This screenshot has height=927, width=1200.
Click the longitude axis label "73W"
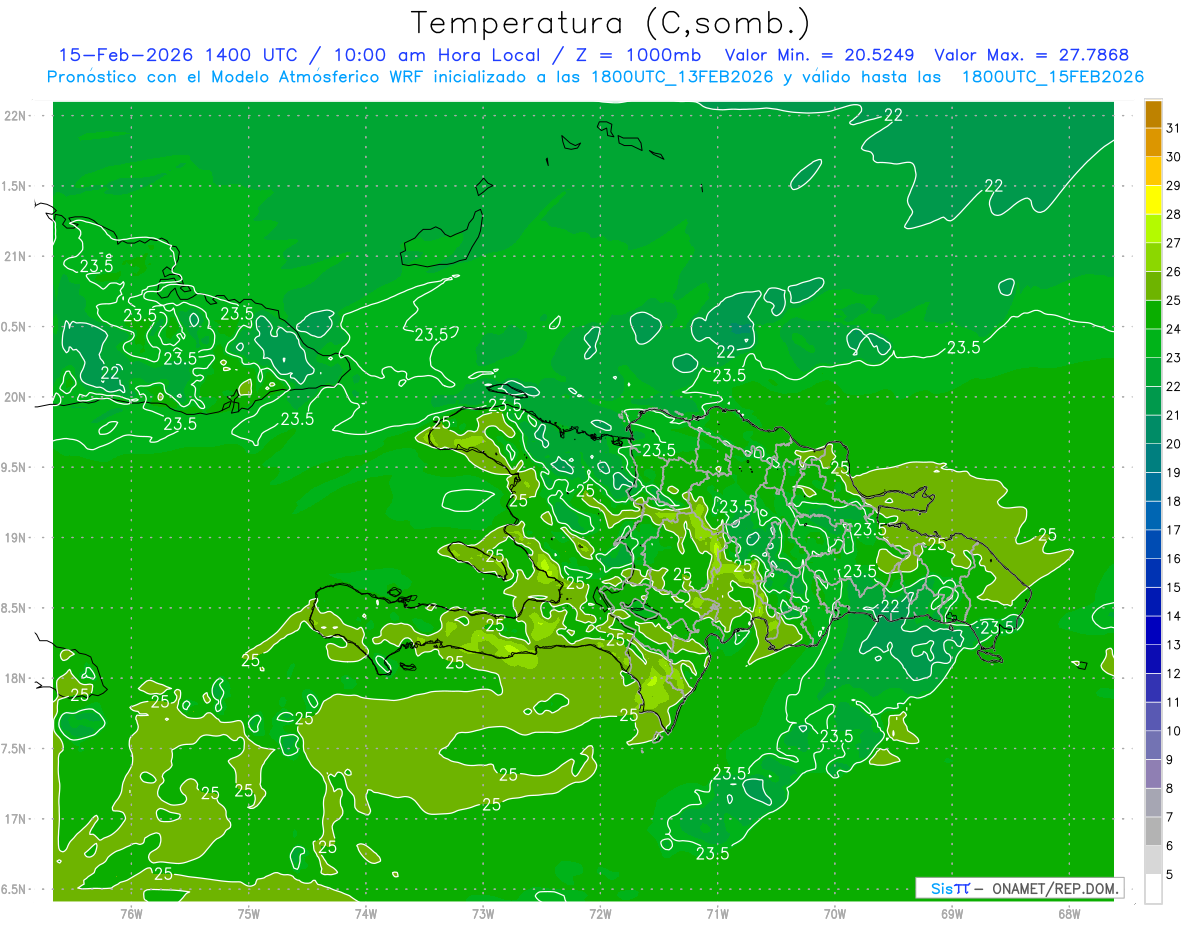(483, 913)
